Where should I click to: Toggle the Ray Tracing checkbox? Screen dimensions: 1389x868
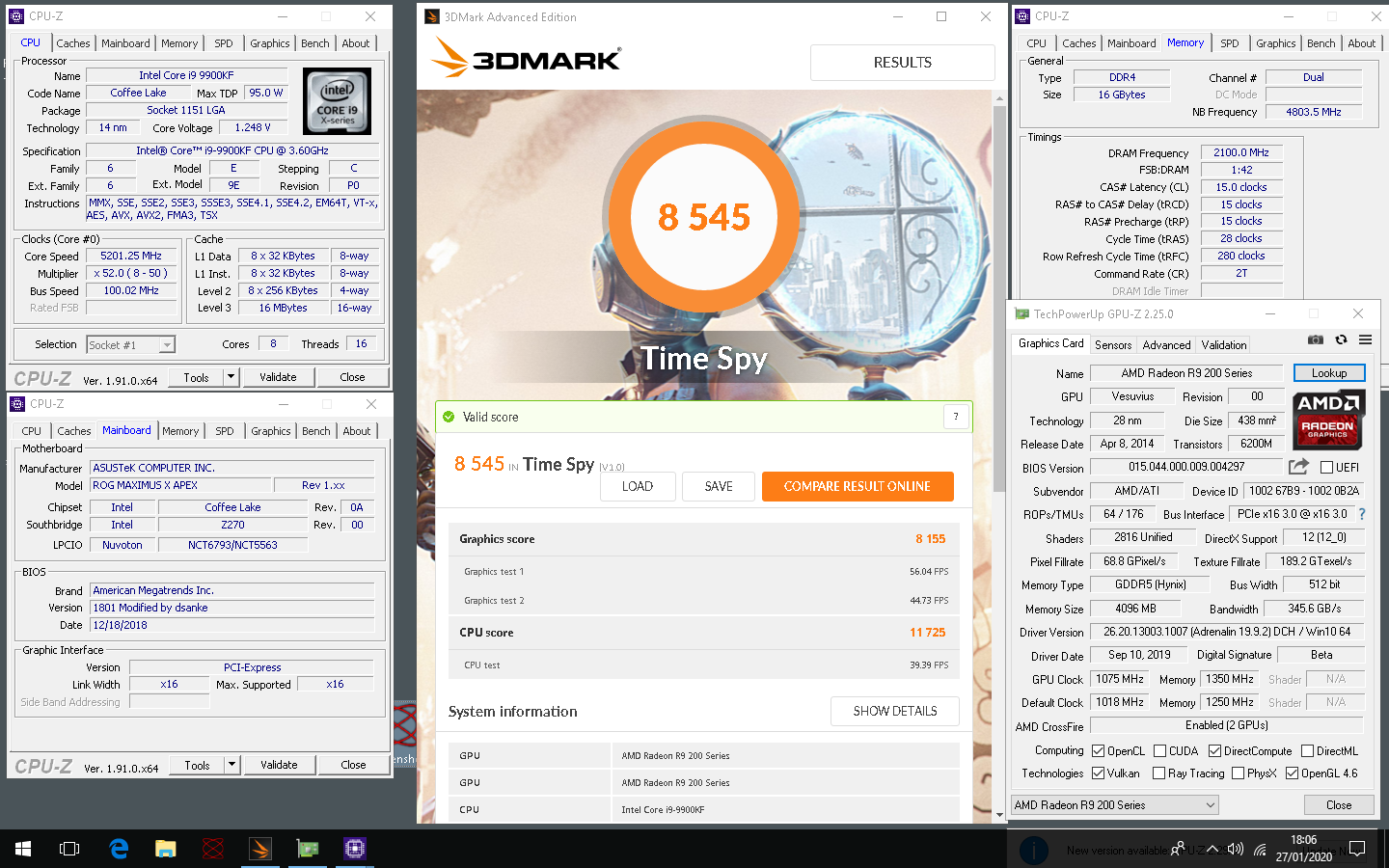pyautogui.click(x=1159, y=773)
